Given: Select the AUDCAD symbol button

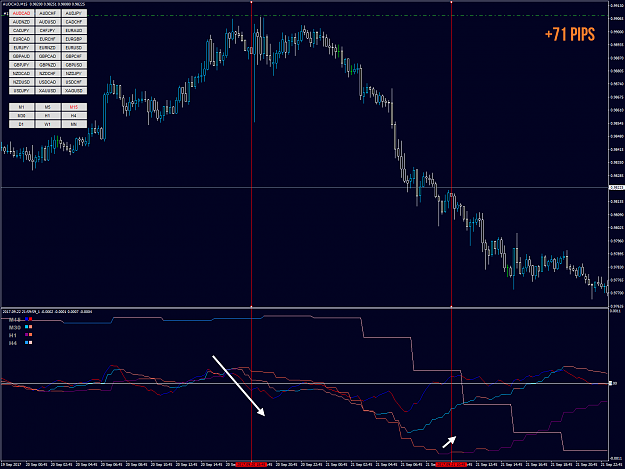Looking at the screenshot, I should click(x=21, y=14).
